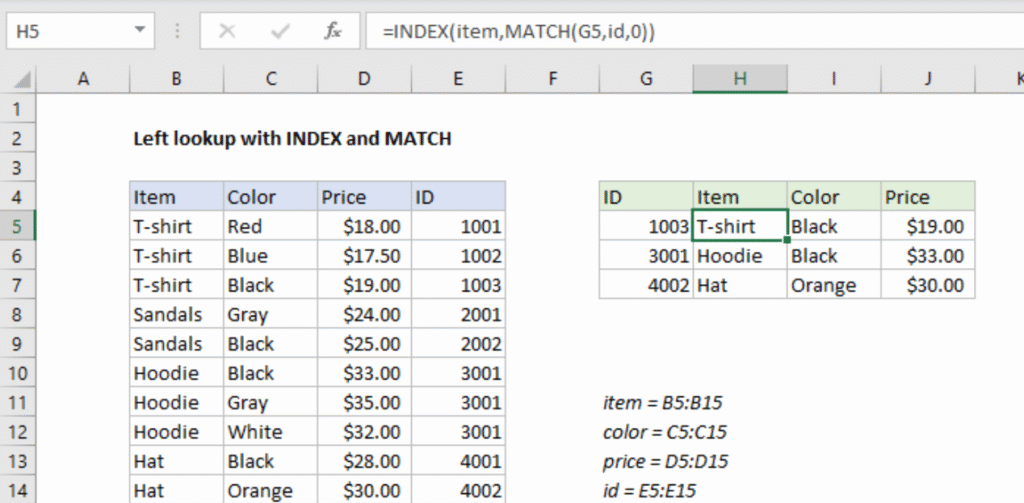1024x503 pixels.
Task: Select row 2 header
Action: (18, 138)
